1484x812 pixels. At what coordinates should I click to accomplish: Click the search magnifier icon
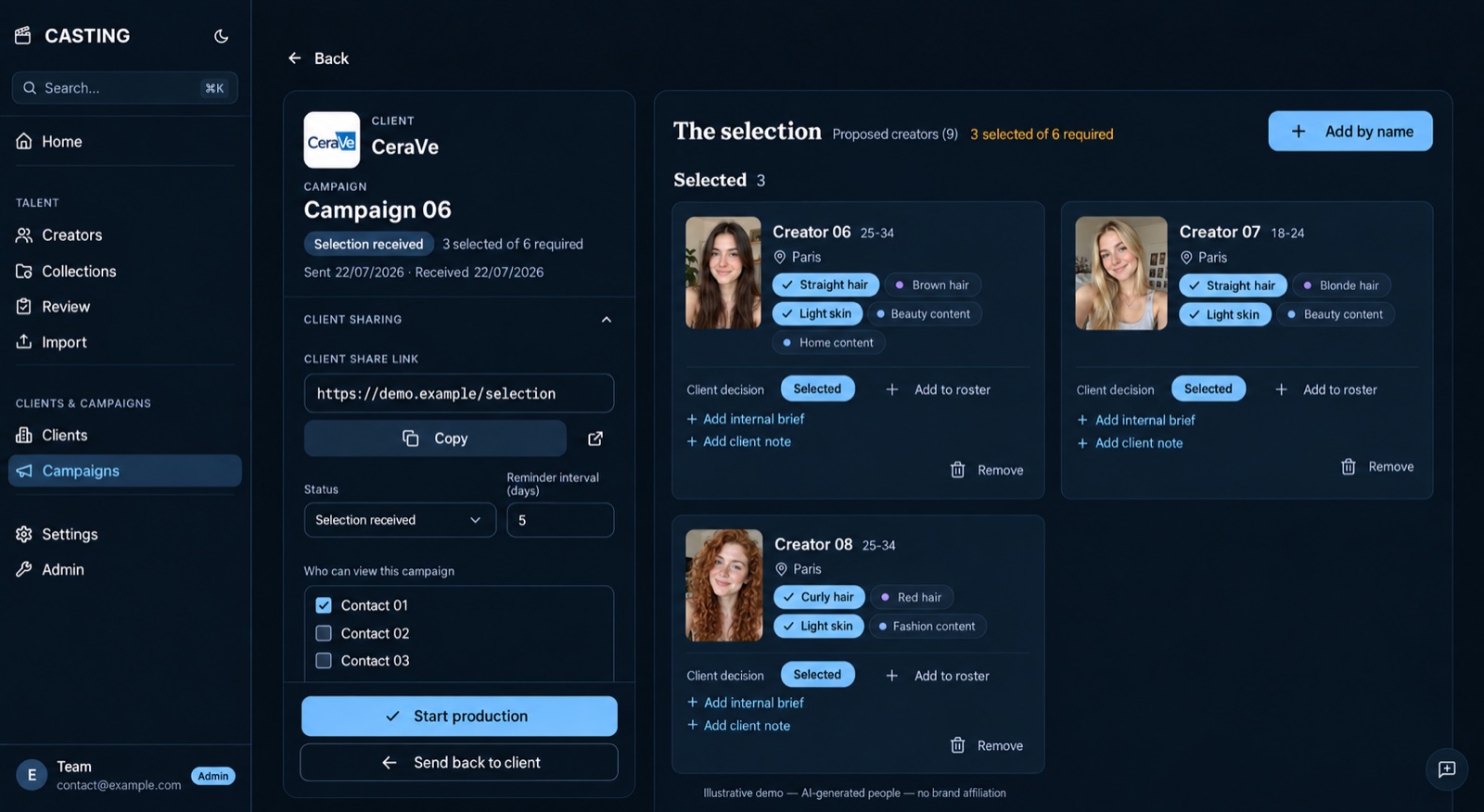point(30,88)
